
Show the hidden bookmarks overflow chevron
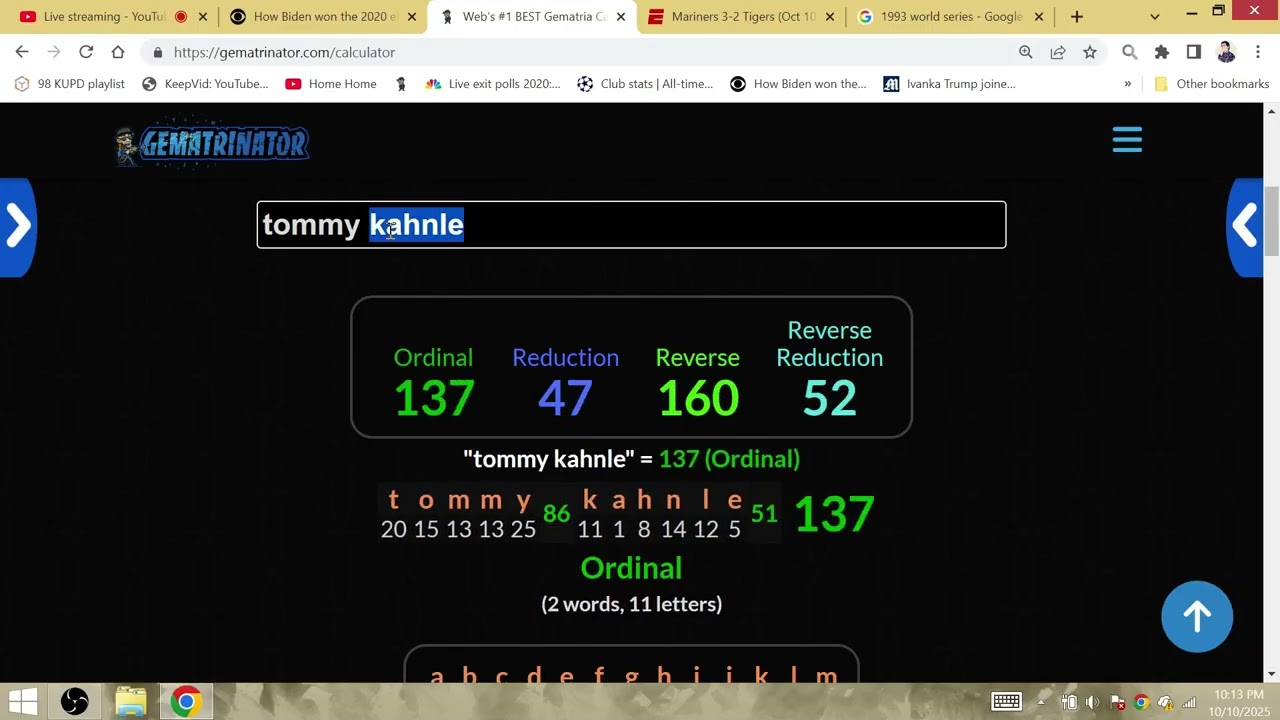[x=1128, y=84]
